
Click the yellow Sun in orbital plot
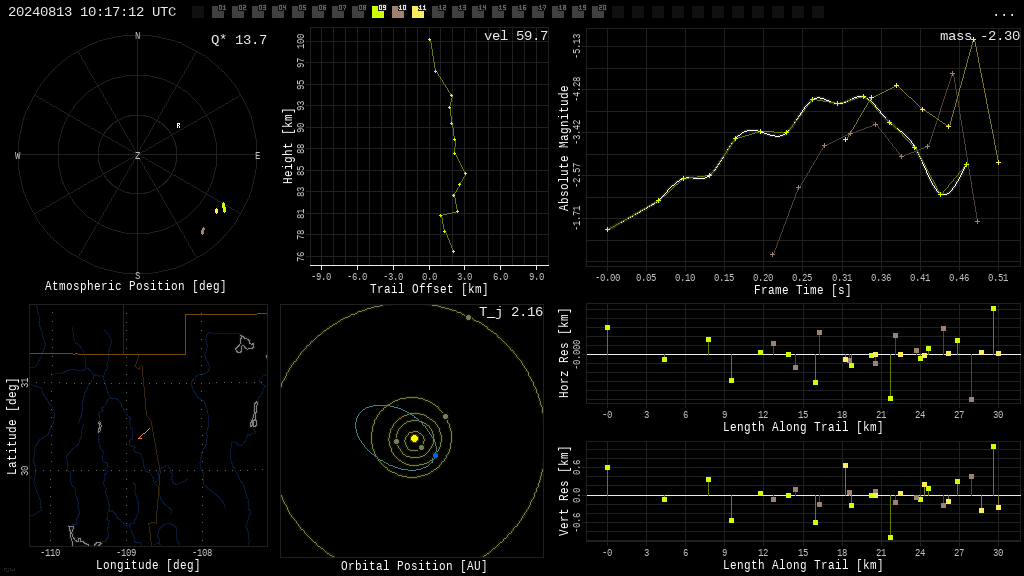pos(414,438)
